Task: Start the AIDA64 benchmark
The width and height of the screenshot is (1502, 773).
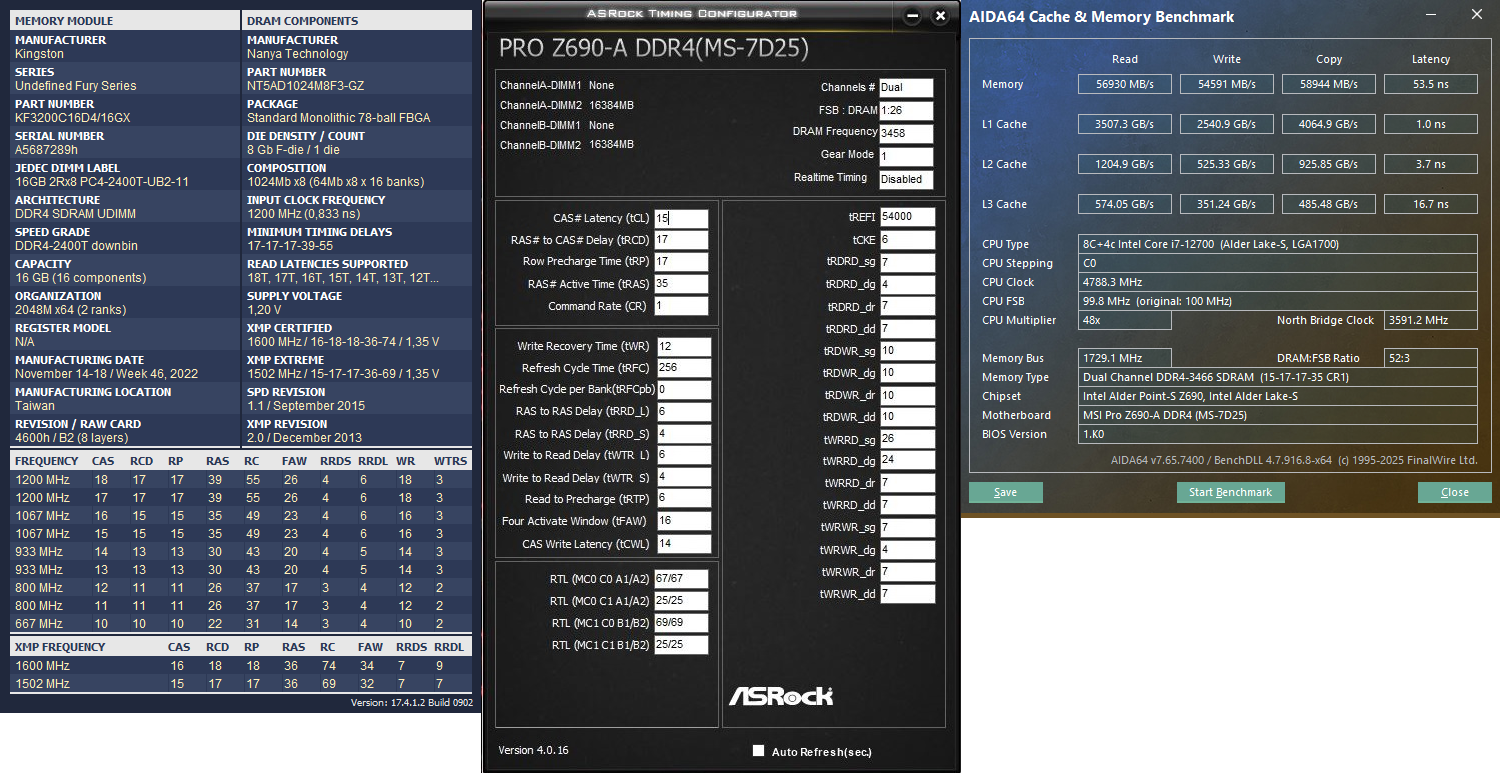Action: (1230, 492)
